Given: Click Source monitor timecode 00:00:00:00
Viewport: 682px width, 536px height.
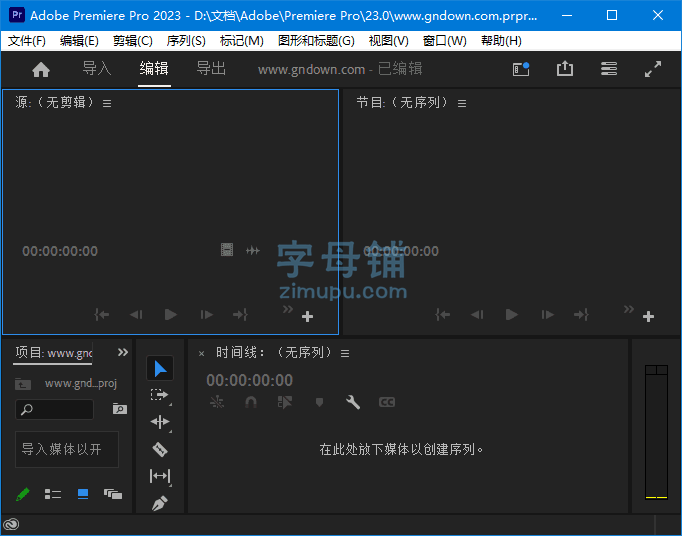Looking at the screenshot, I should point(60,251).
